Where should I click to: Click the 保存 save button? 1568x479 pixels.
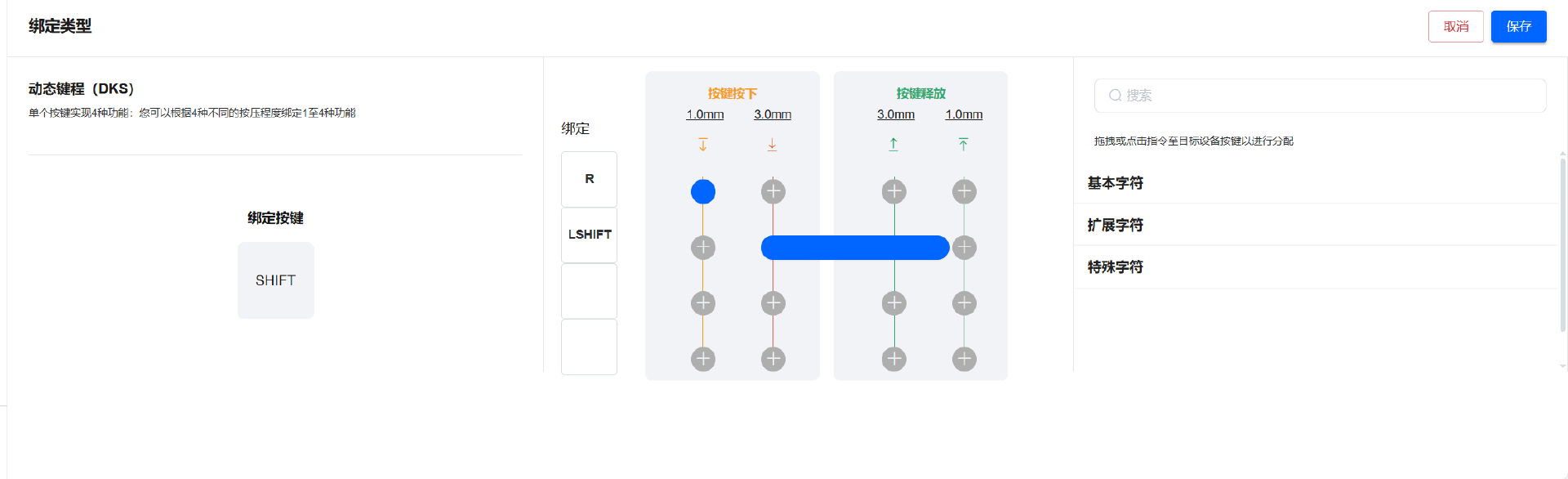pos(1518,26)
